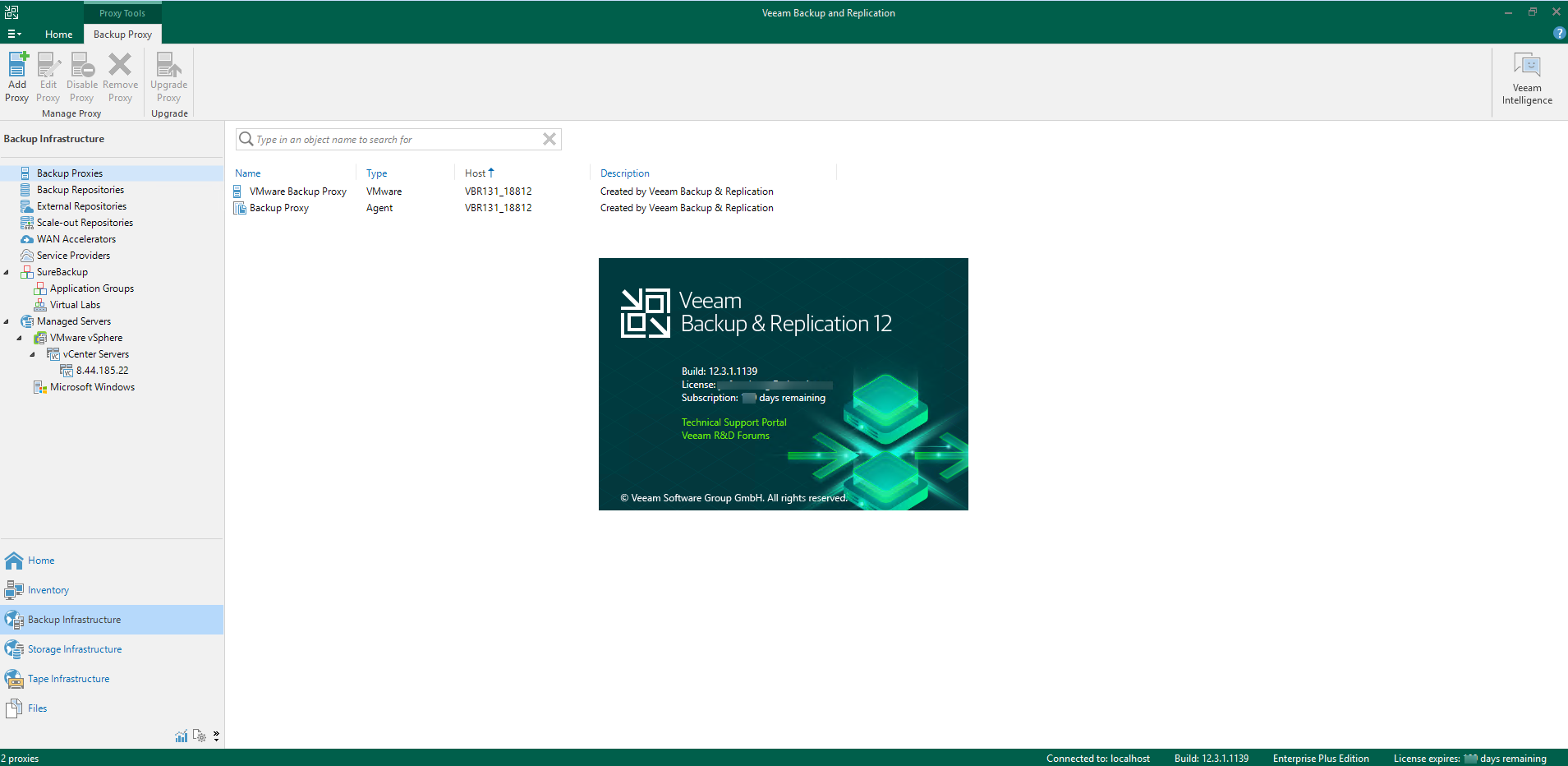
Task: Click the search magnifier icon
Action: pyautogui.click(x=246, y=139)
